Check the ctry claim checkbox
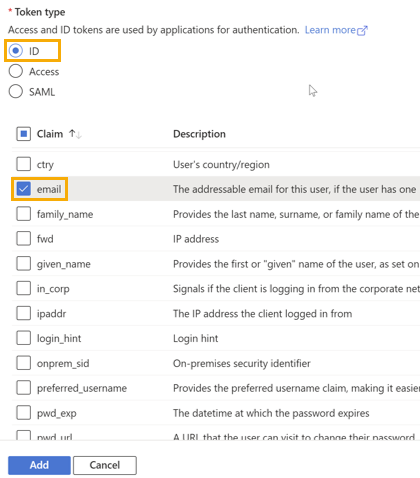Screen dimensions: 420x478 [23, 164]
